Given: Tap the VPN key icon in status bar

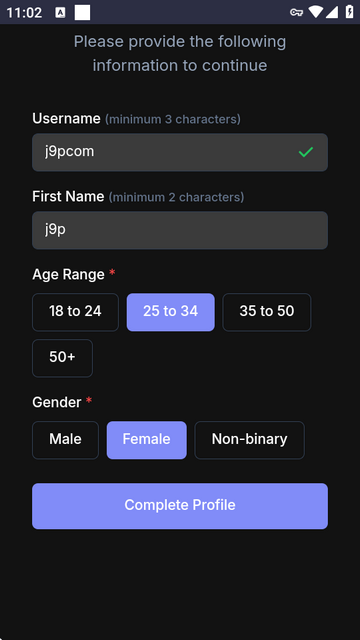Looking at the screenshot, I should click(296, 12).
